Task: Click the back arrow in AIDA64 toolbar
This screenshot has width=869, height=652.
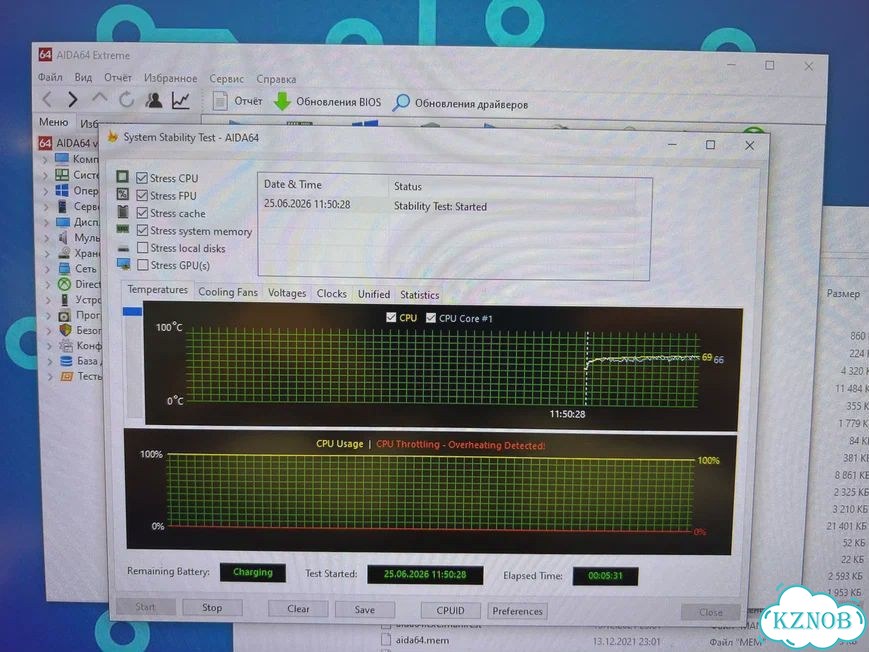Action: click(x=47, y=100)
